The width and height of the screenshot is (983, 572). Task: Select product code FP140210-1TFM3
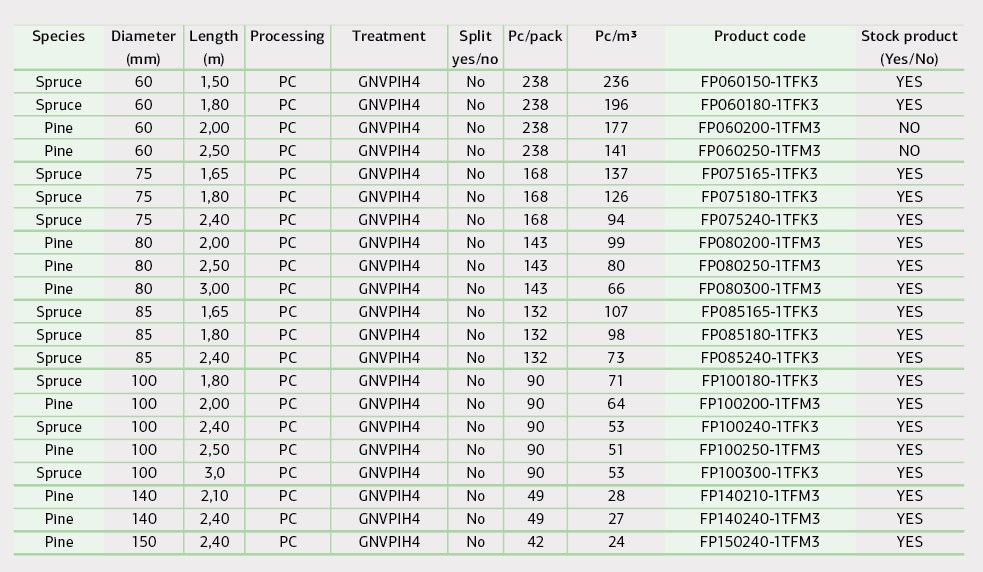pos(759,496)
